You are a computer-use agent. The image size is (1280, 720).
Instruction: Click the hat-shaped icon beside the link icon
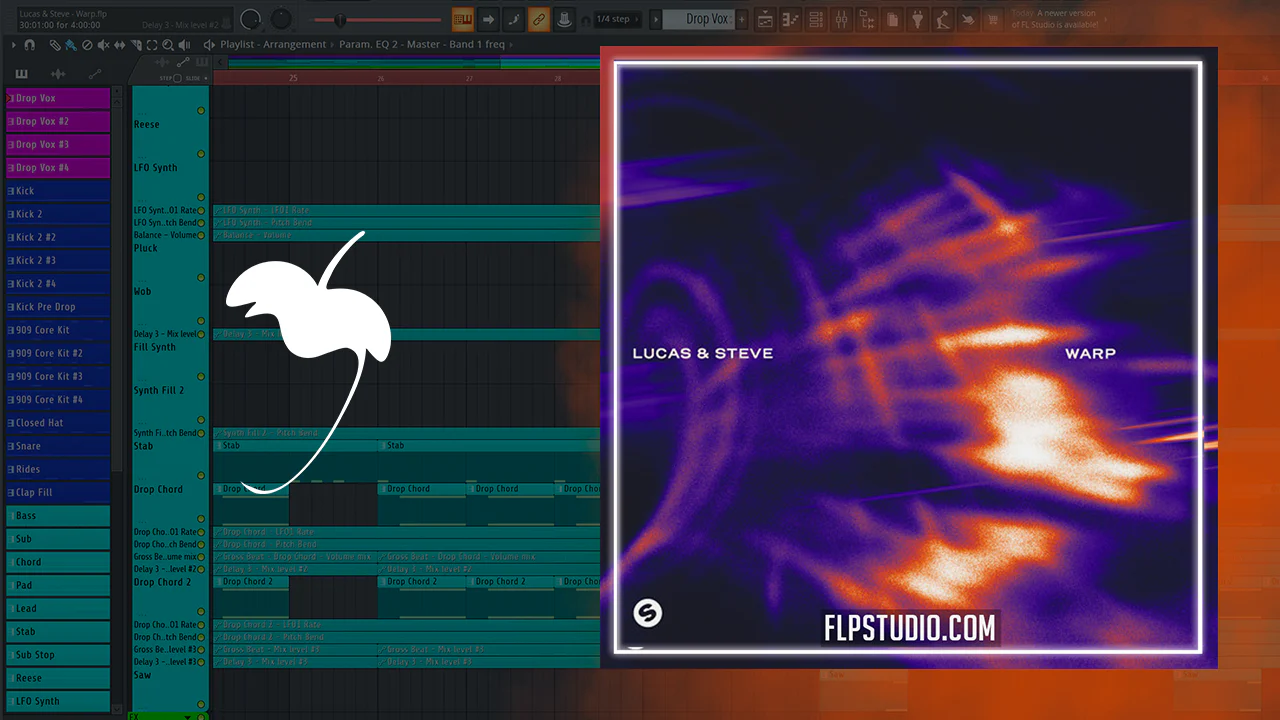[x=564, y=19]
